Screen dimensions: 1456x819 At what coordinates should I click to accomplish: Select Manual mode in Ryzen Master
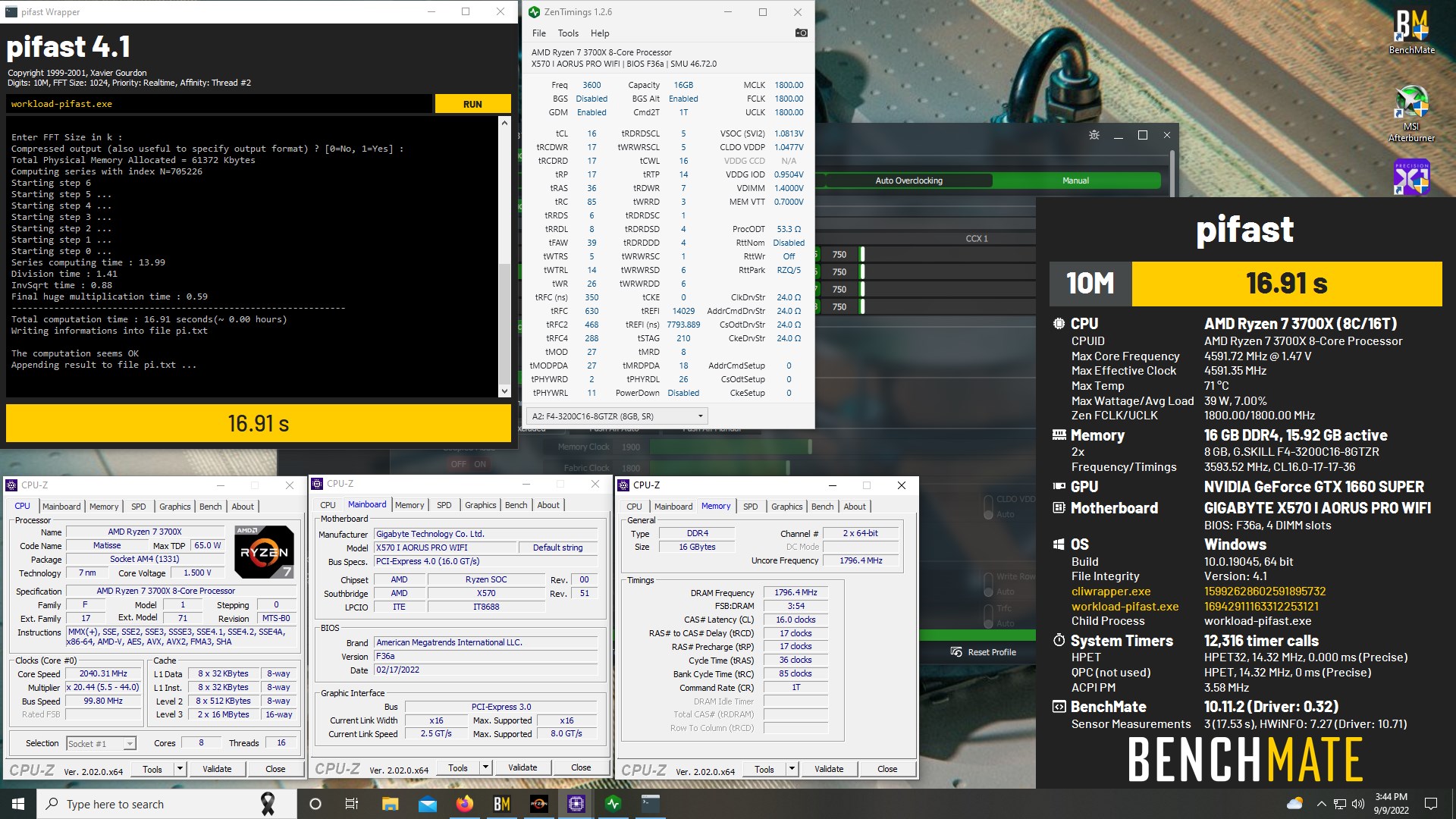tap(1075, 180)
